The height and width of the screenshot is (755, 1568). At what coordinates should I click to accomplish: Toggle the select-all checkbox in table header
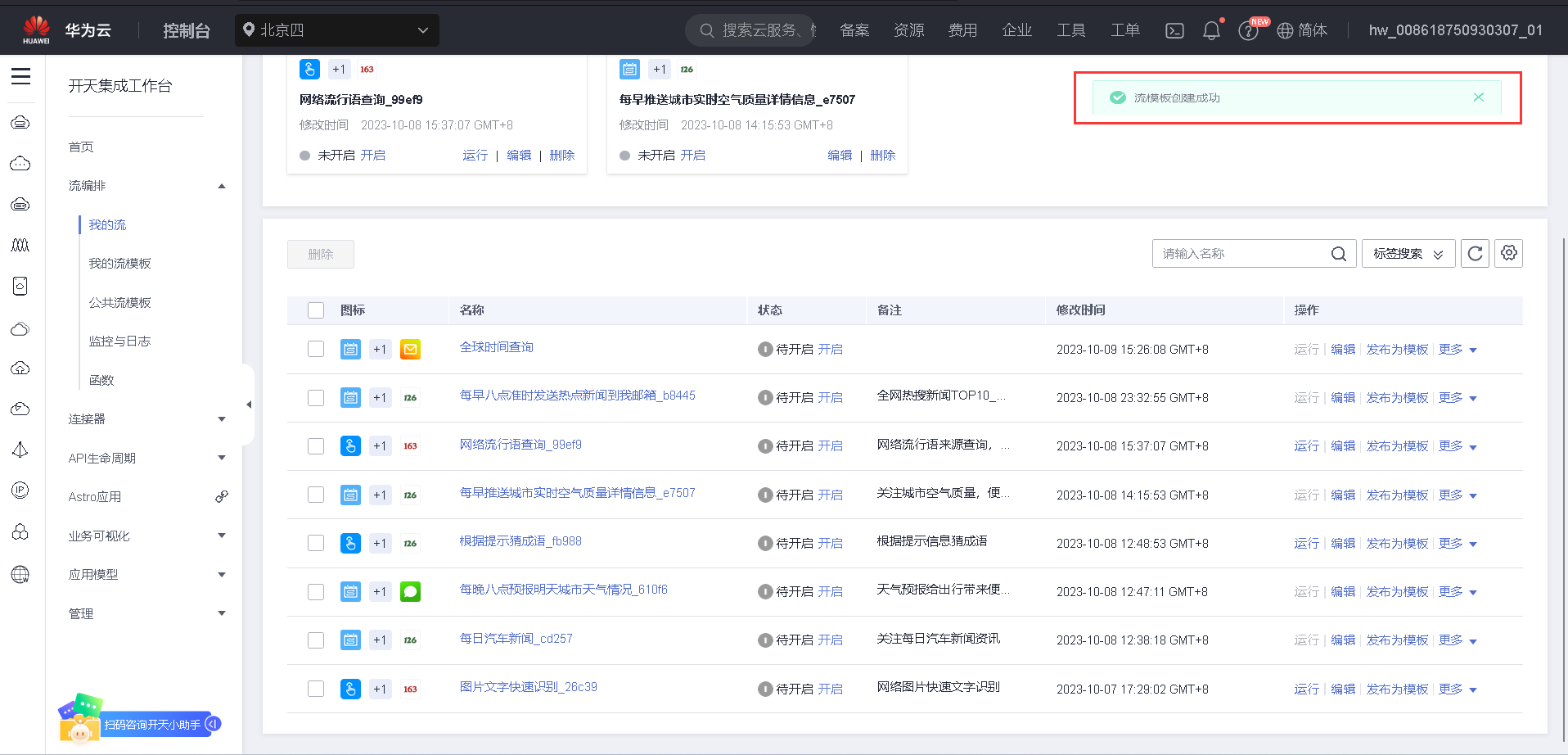click(x=316, y=310)
